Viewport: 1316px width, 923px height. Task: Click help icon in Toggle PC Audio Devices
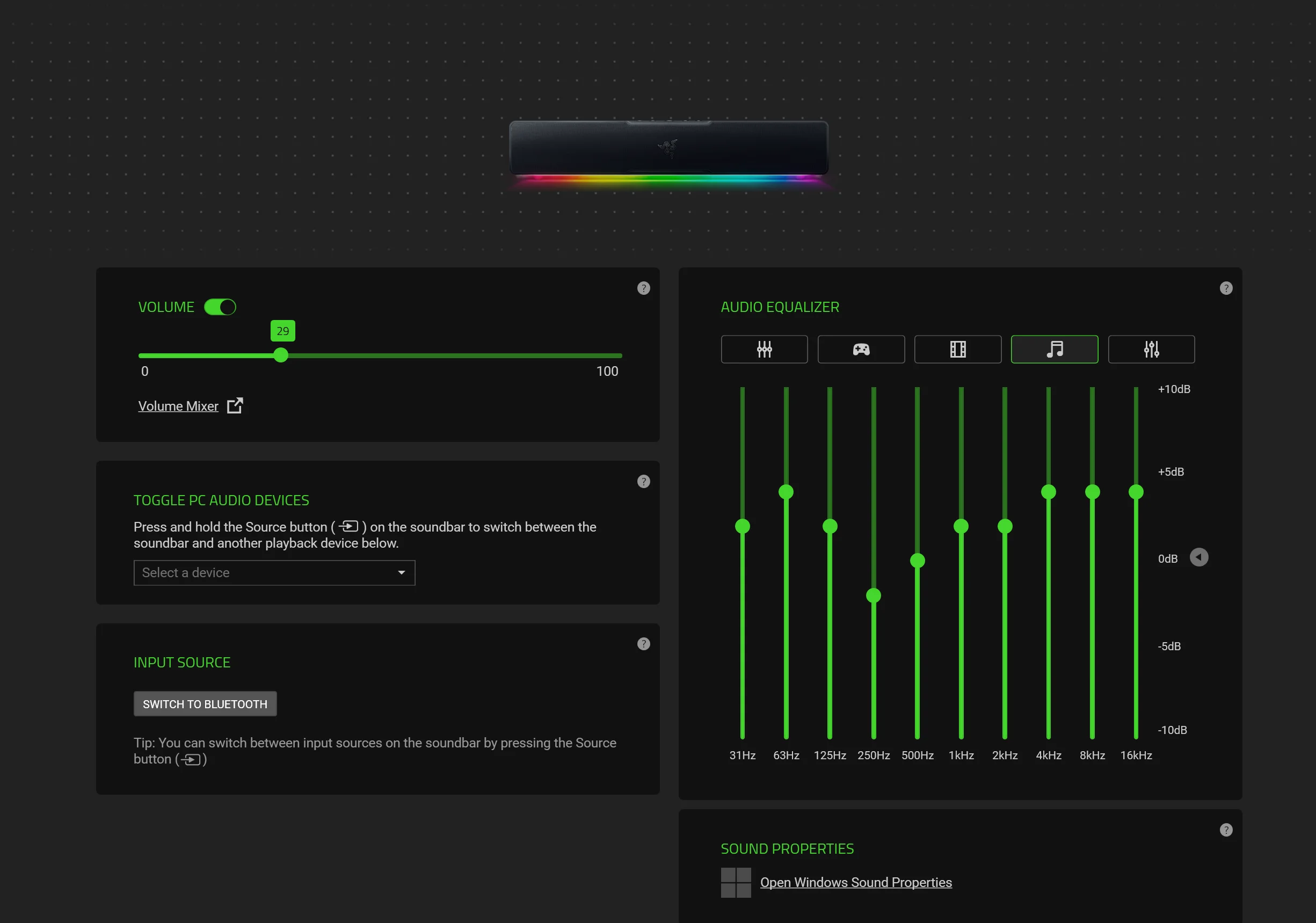[x=643, y=482]
